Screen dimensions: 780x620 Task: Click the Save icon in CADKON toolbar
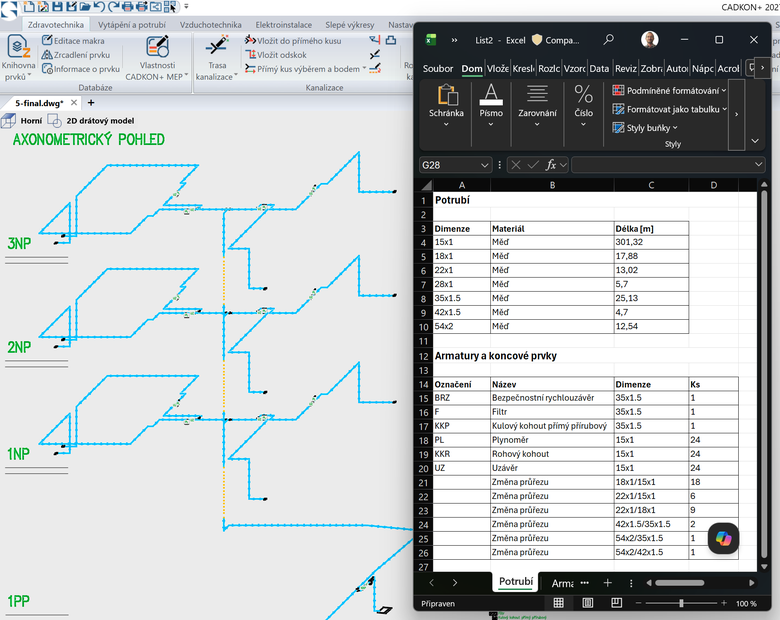(57, 6)
